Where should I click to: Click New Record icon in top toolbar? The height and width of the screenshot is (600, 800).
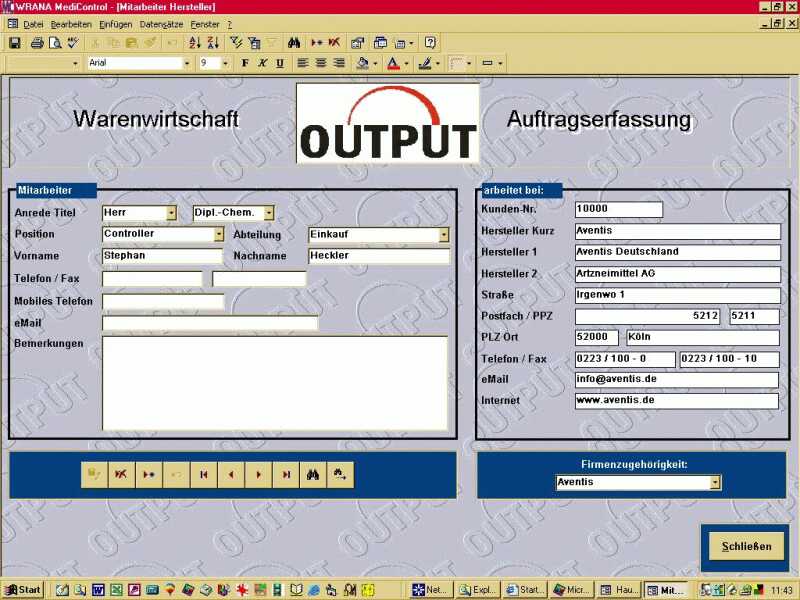[x=316, y=43]
